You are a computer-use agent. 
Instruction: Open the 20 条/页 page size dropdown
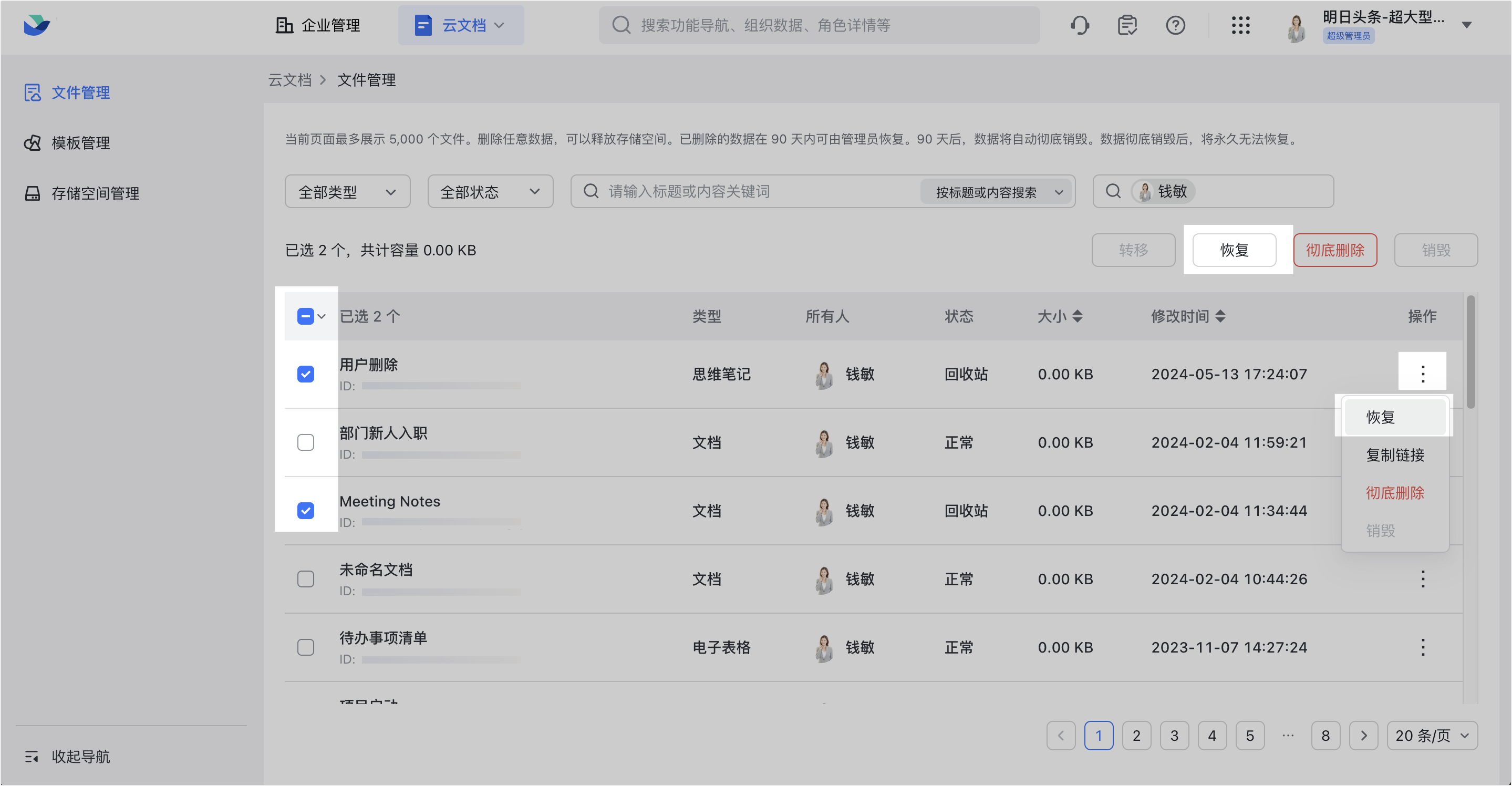click(1432, 736)
